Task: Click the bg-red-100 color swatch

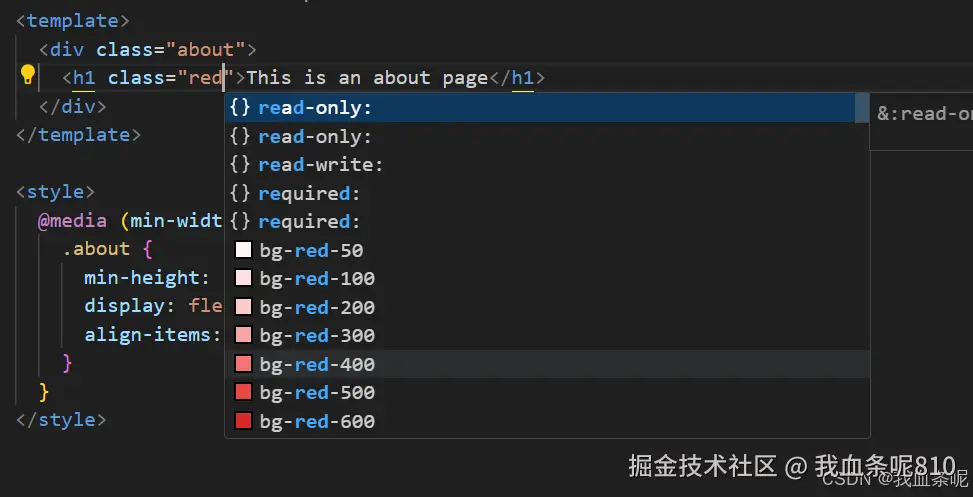Action: point(243,278)
